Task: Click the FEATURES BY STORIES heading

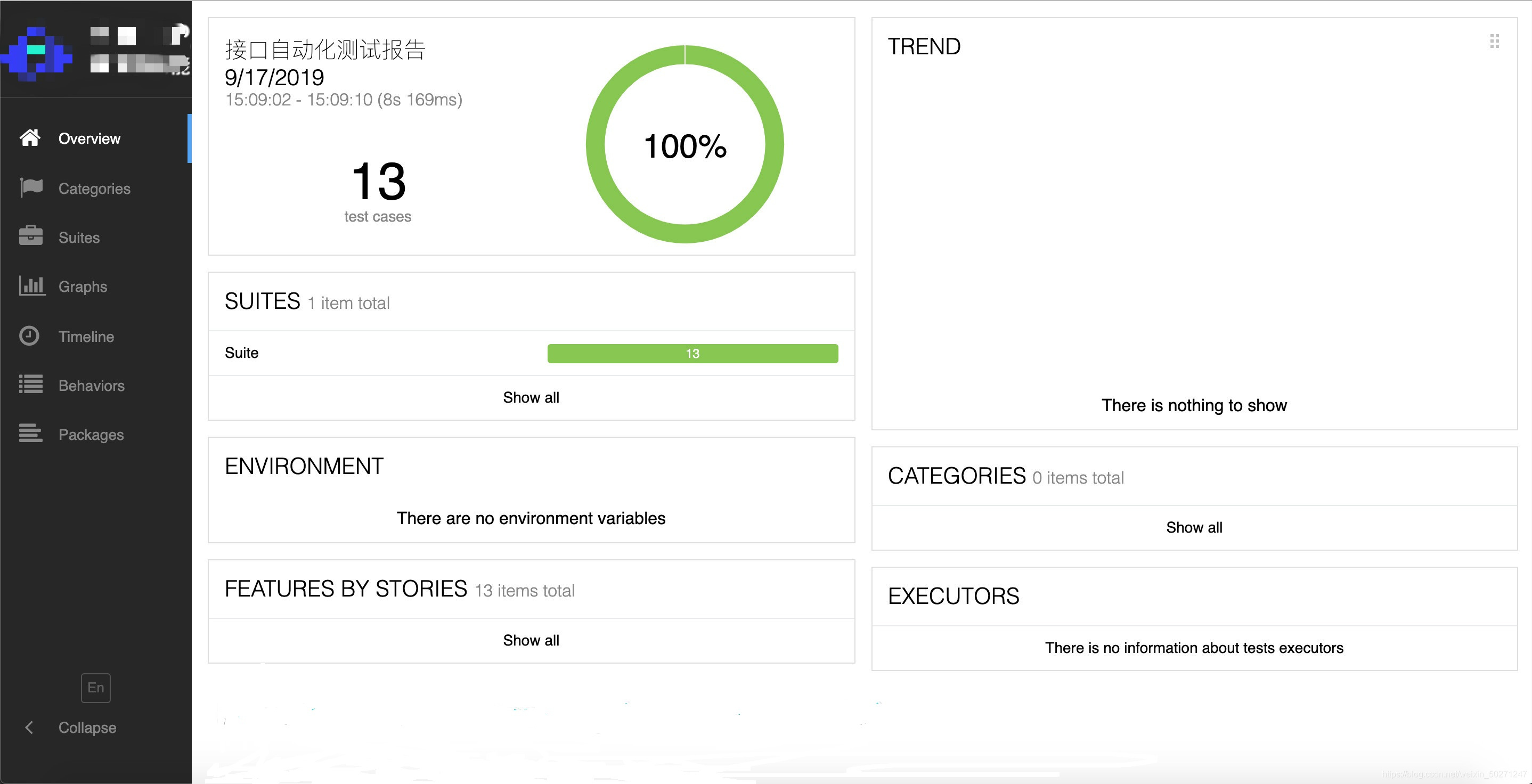Action: click(x=346, y=589)
